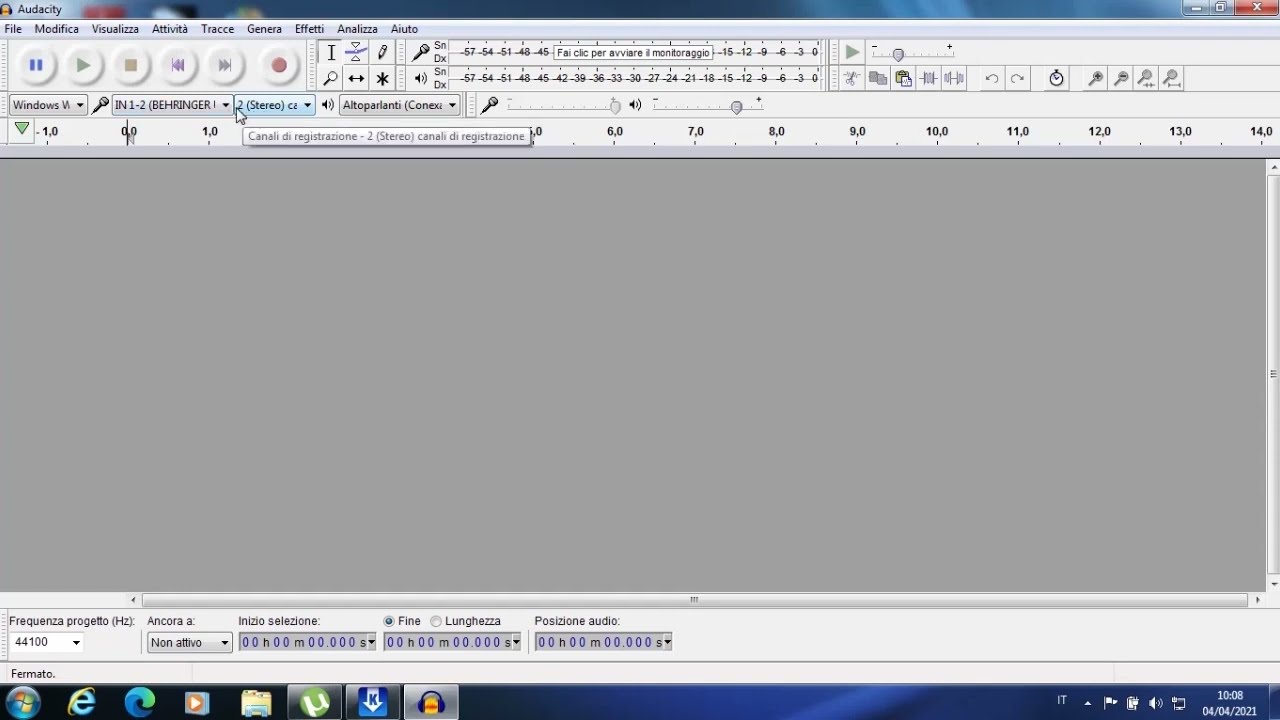
Task: Click the green timeline quick-play triangle
Action: pyautogui.click(x=22, y=129)
